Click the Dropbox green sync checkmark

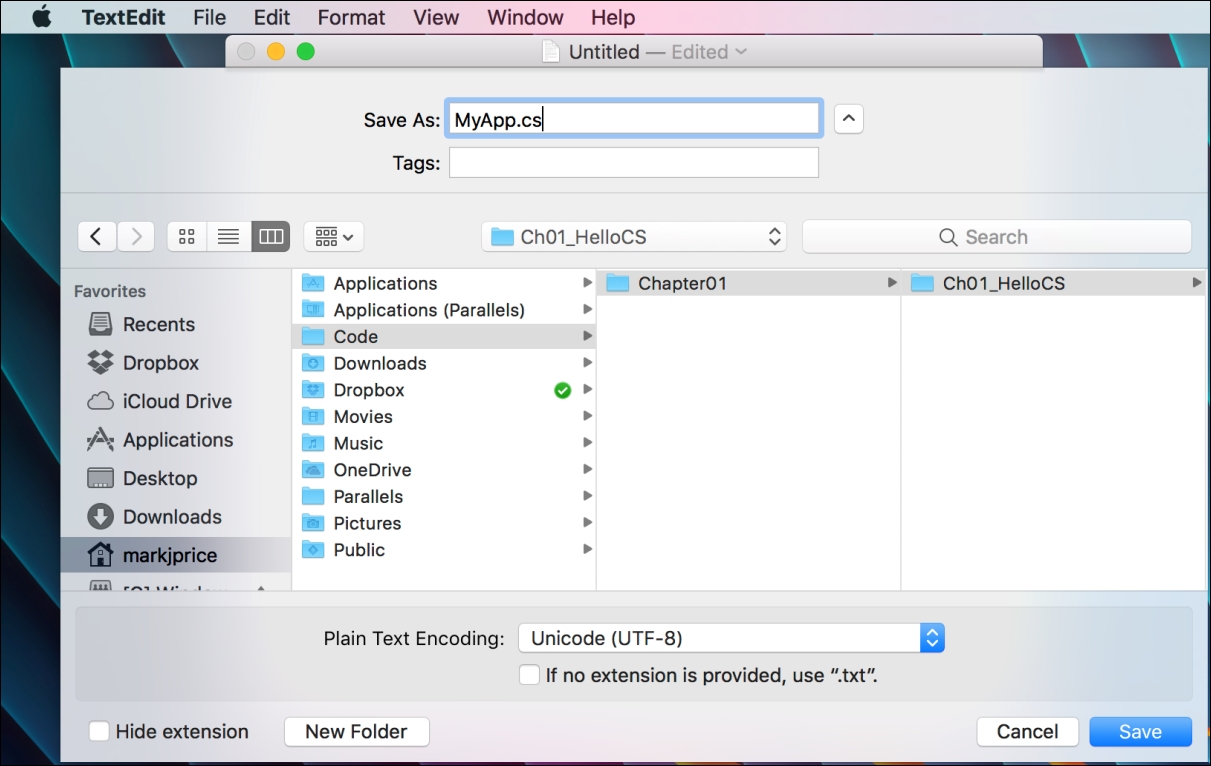pos(562,390)
